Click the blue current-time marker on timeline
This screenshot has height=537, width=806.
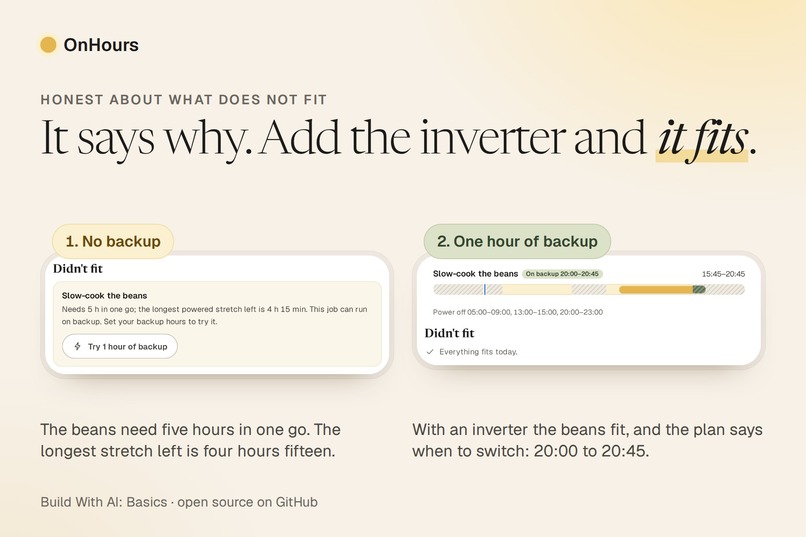484,289
